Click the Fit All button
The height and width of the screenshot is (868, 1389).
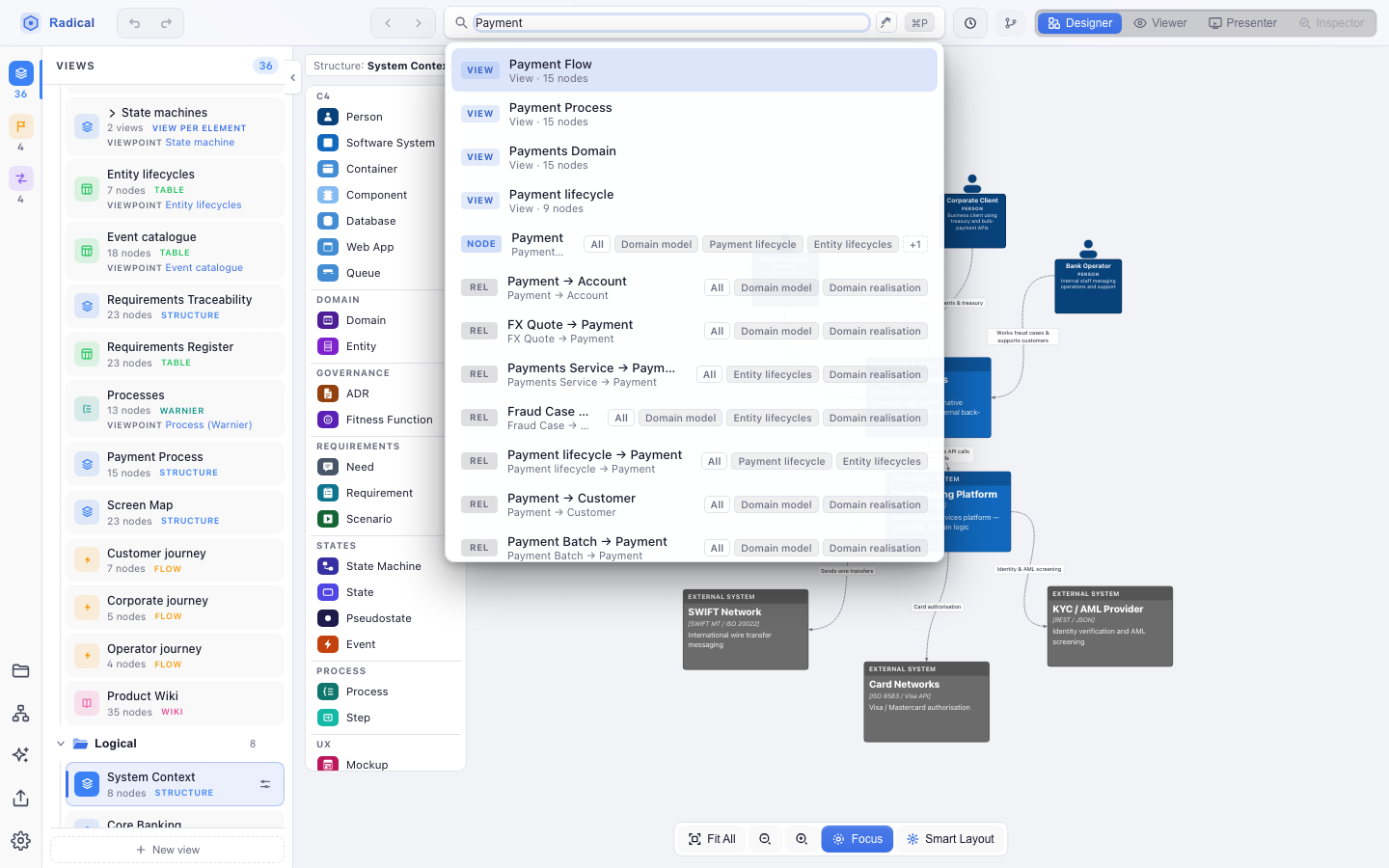click(x=712, y=839)
